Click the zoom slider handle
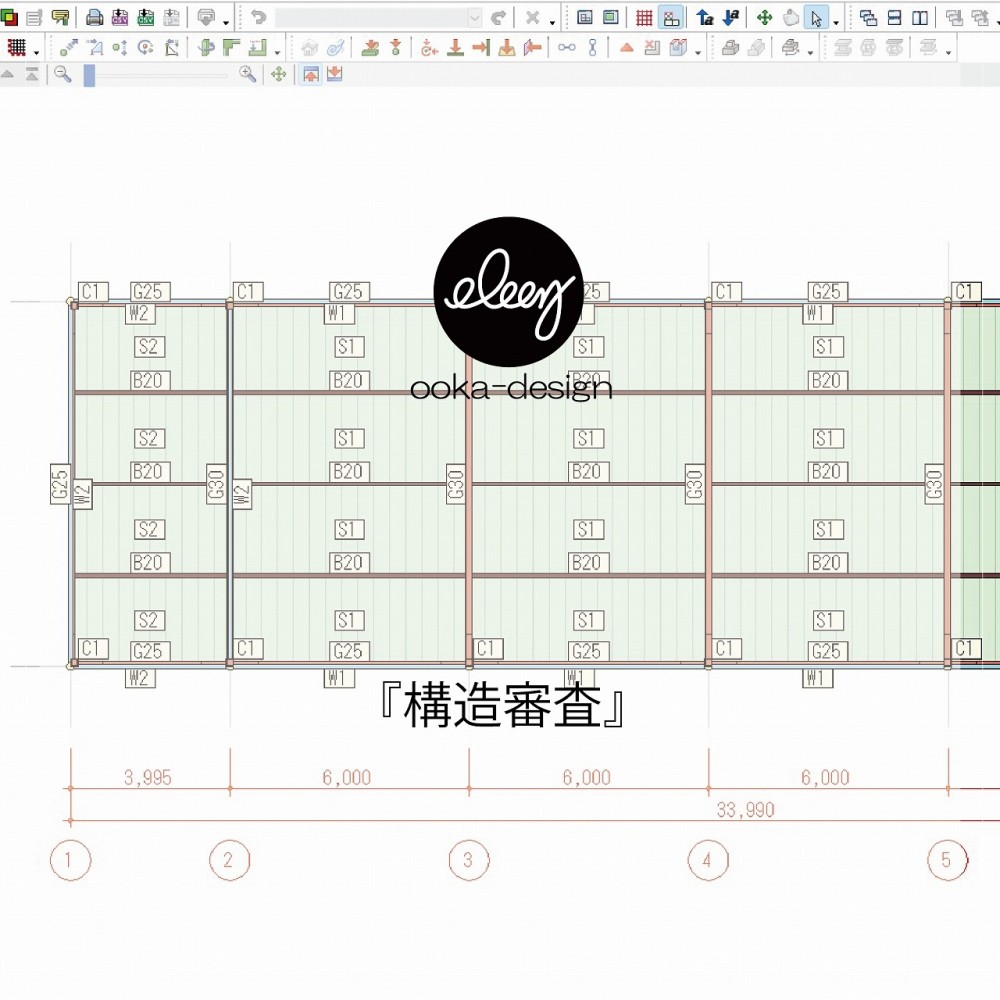This screenshot has width=1000, height=1000. click(x=89, y=75)
